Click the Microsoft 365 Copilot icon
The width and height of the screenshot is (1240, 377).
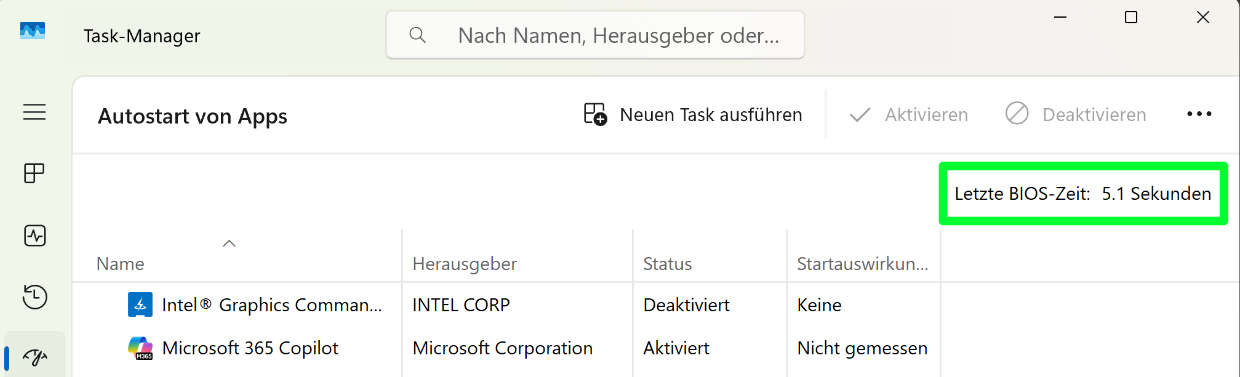pos(140,348)
